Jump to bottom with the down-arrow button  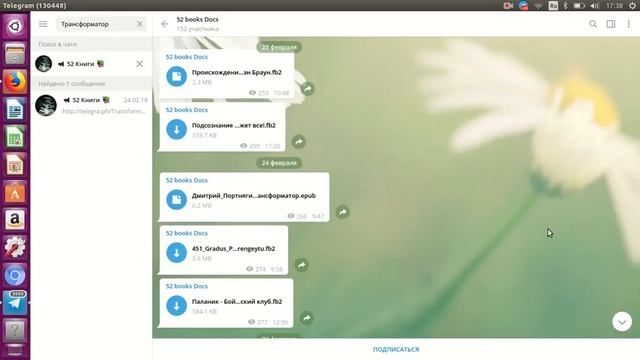[622, 322]
